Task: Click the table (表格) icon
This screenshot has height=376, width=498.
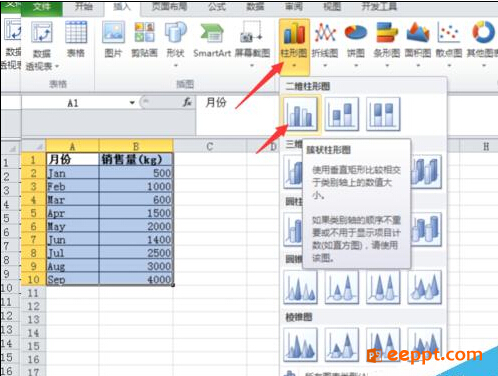Action: [x=76, y=39]
